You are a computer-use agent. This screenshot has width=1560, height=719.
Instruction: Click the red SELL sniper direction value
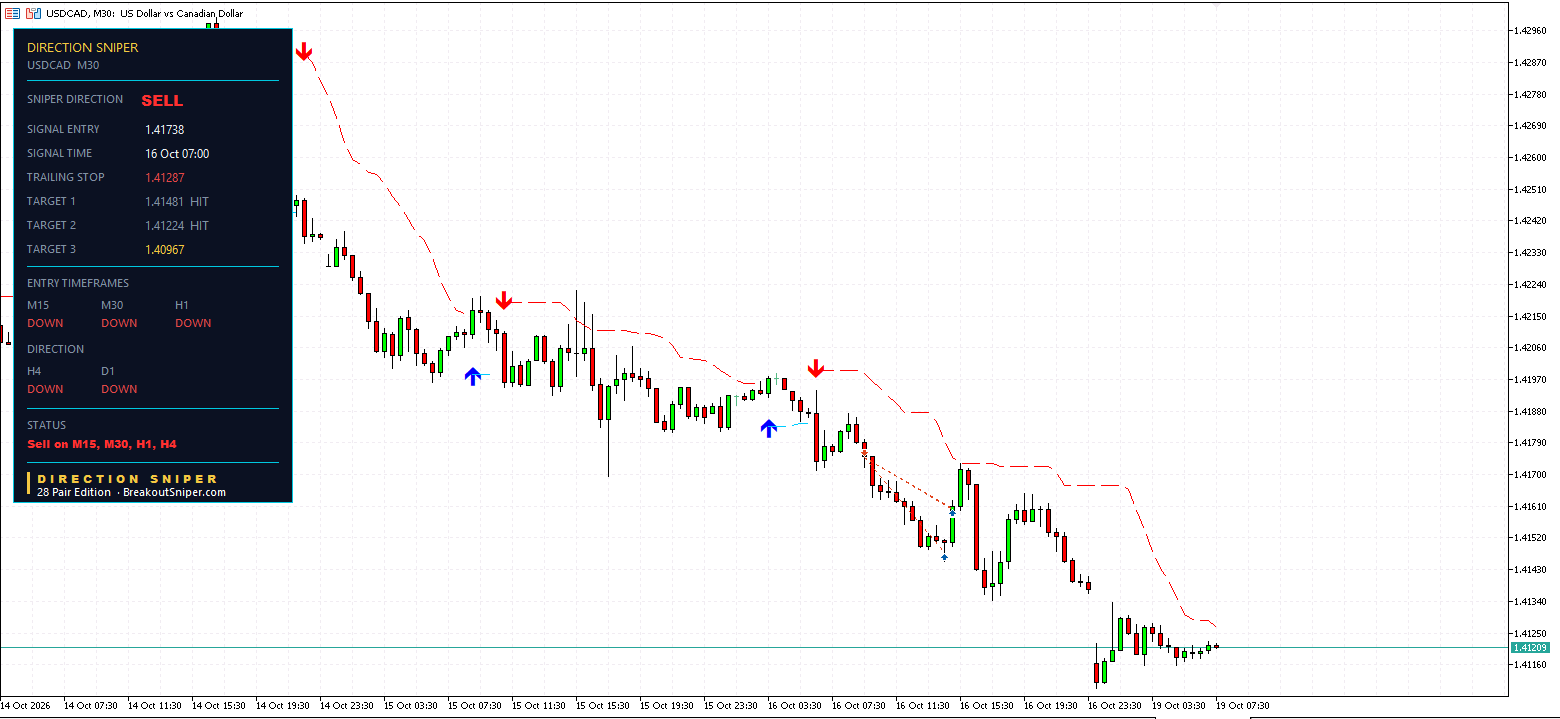pyautogui.click(x=162, y=101)
